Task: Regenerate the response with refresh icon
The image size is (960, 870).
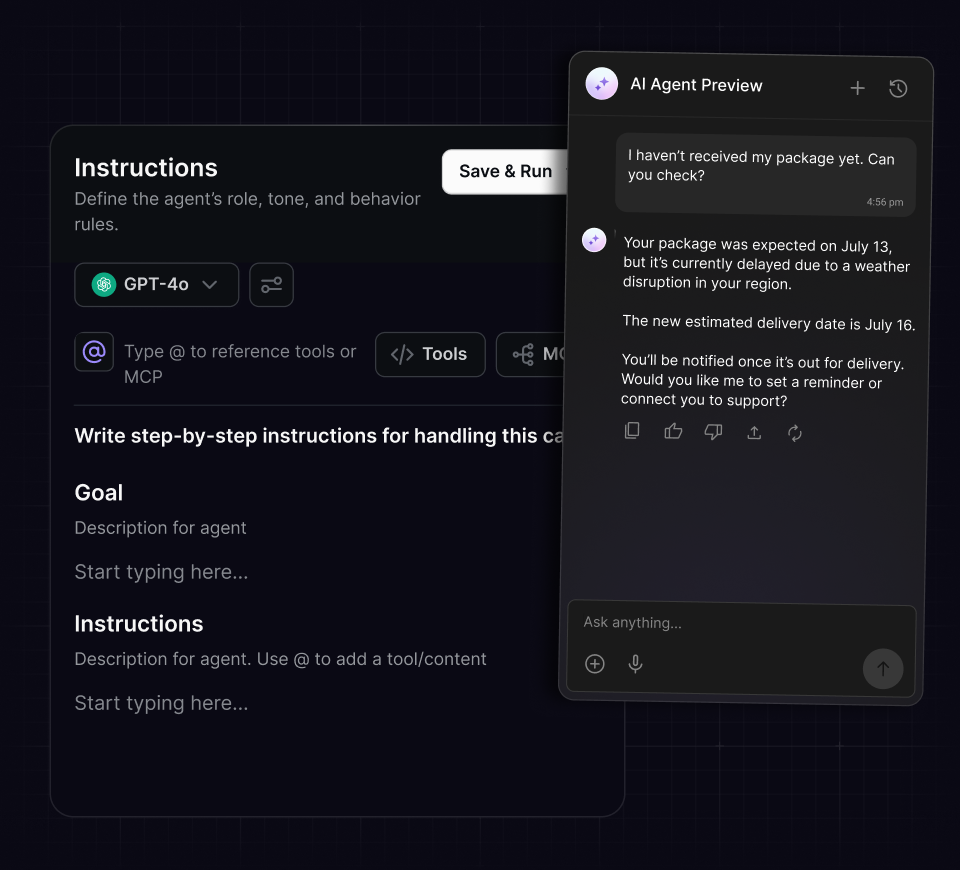Action: tap(795, 433)
